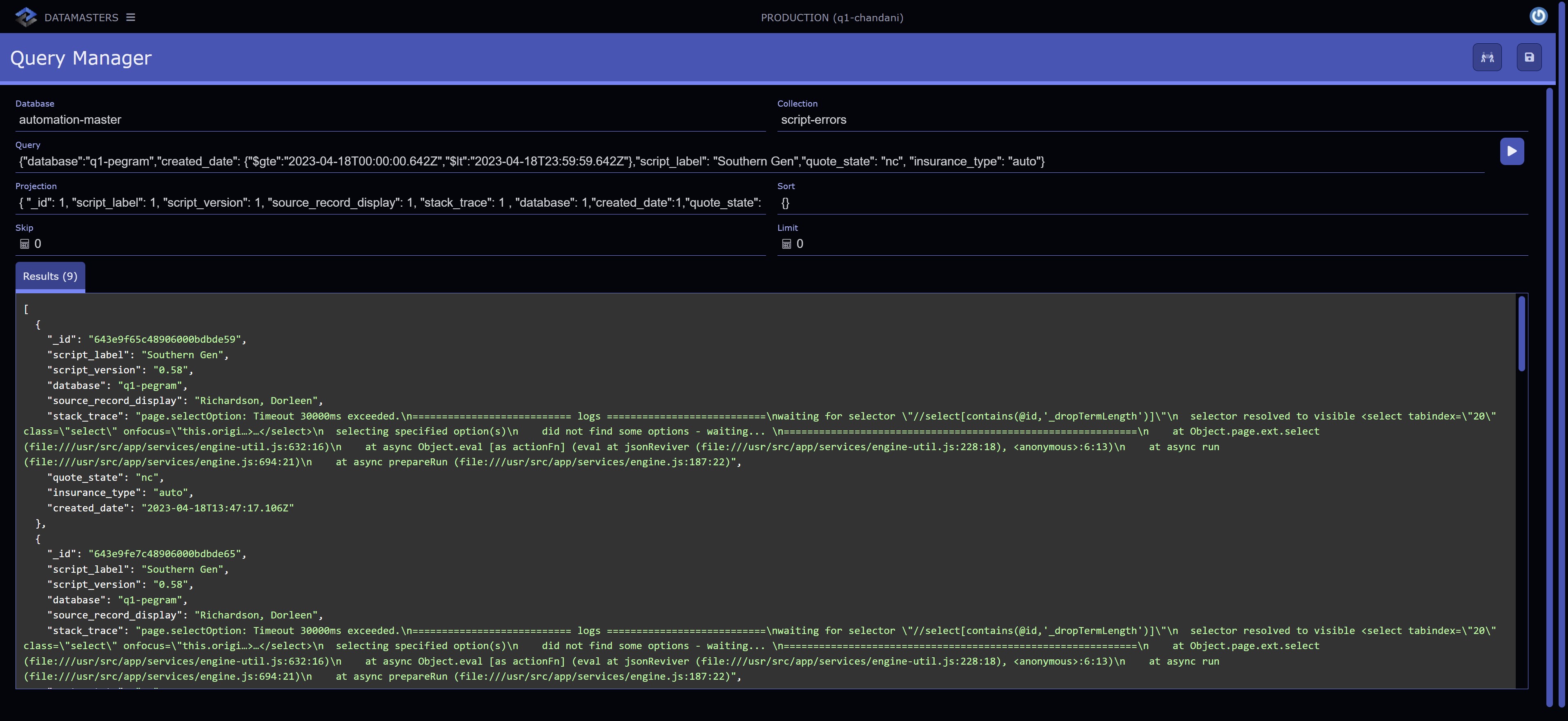Click into the Query text field

[x=749, y=161]
